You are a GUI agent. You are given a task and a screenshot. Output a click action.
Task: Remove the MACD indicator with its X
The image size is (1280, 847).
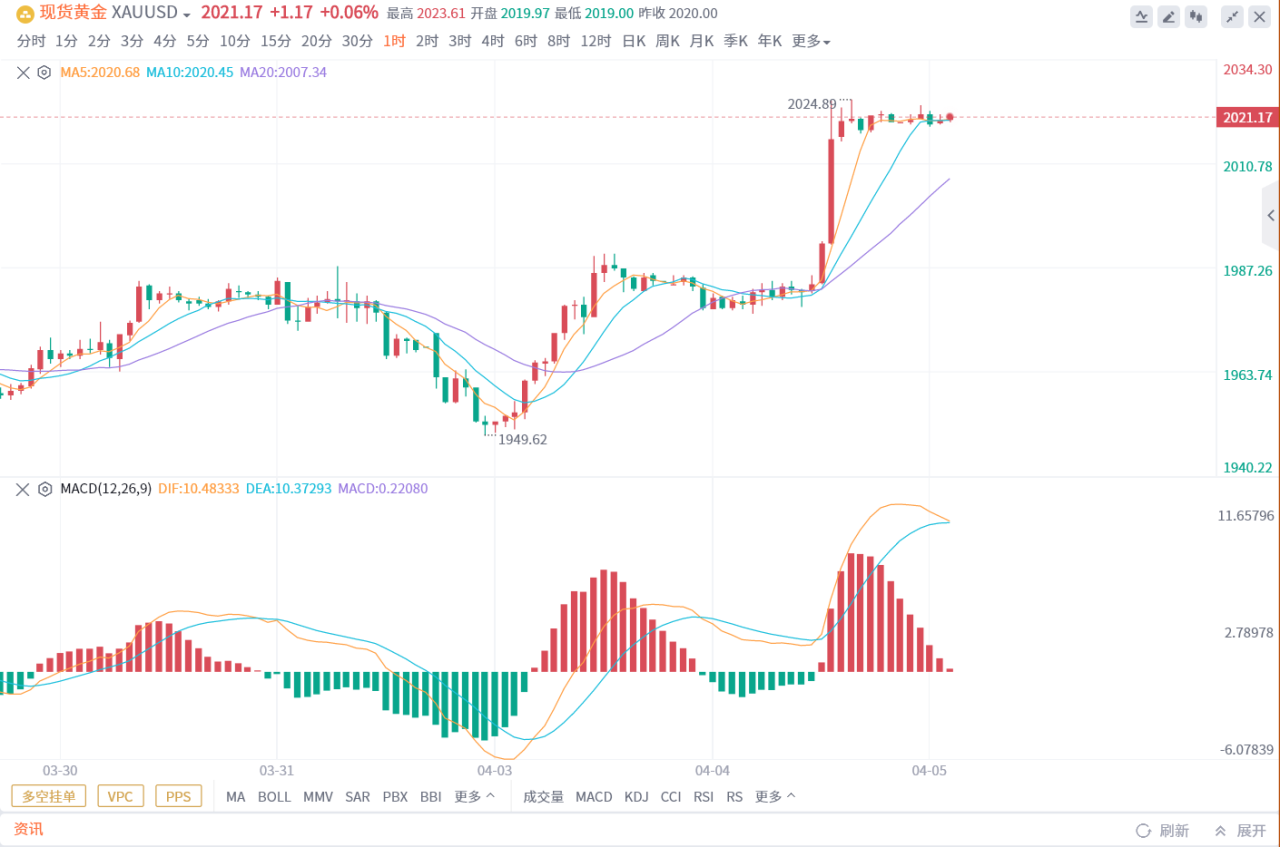pos(24,489)
